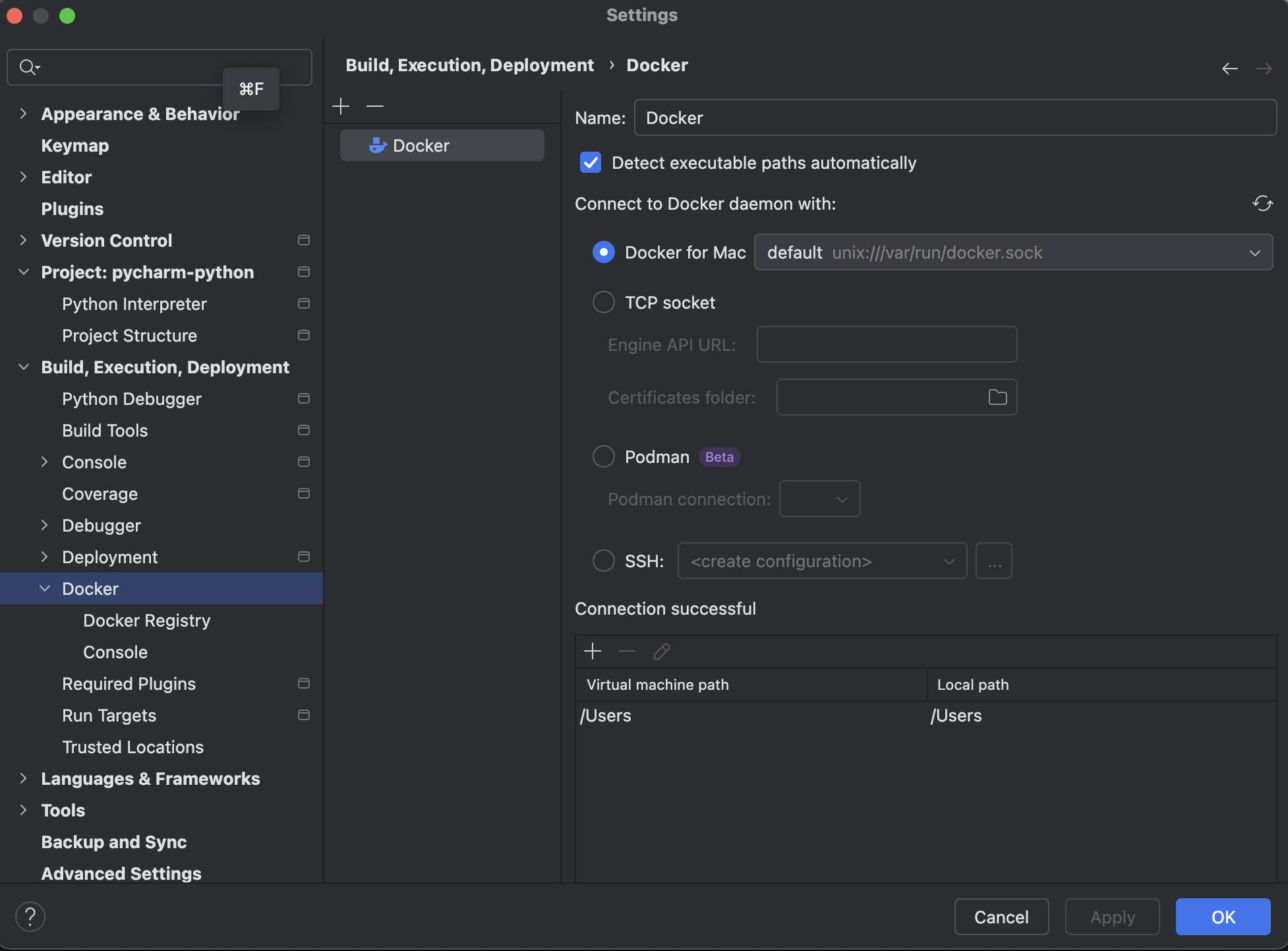Click the Apply button

click(1112, 917)
